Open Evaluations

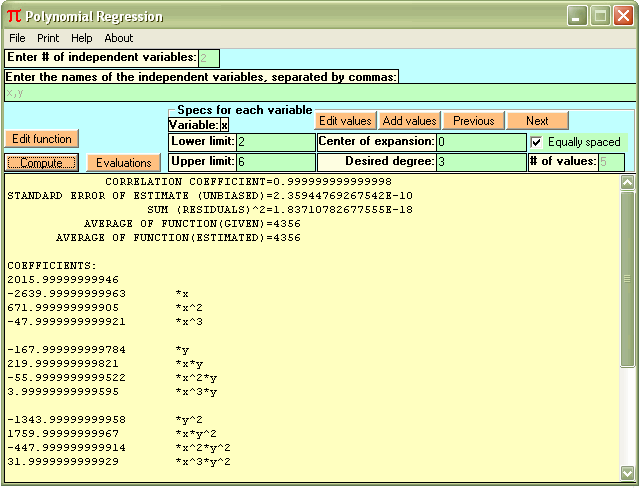124,162
